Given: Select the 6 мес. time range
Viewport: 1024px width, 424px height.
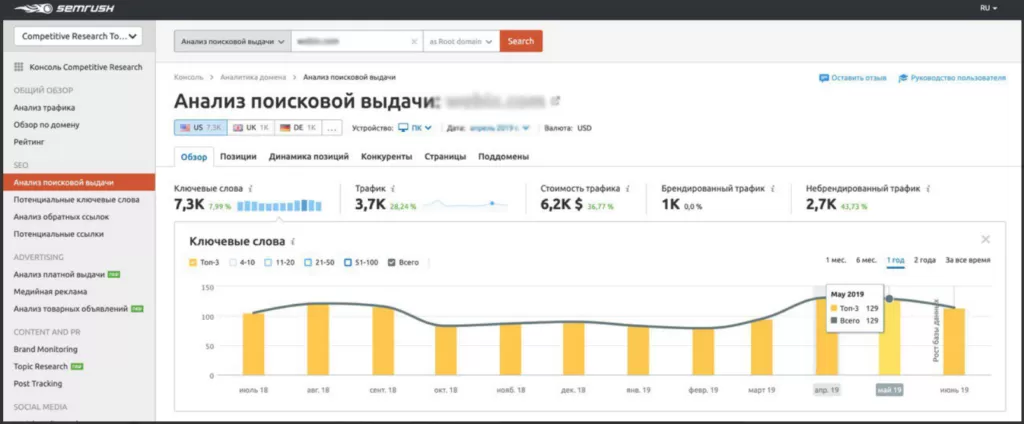Looking at the screenshot, I should pos(866,260).
